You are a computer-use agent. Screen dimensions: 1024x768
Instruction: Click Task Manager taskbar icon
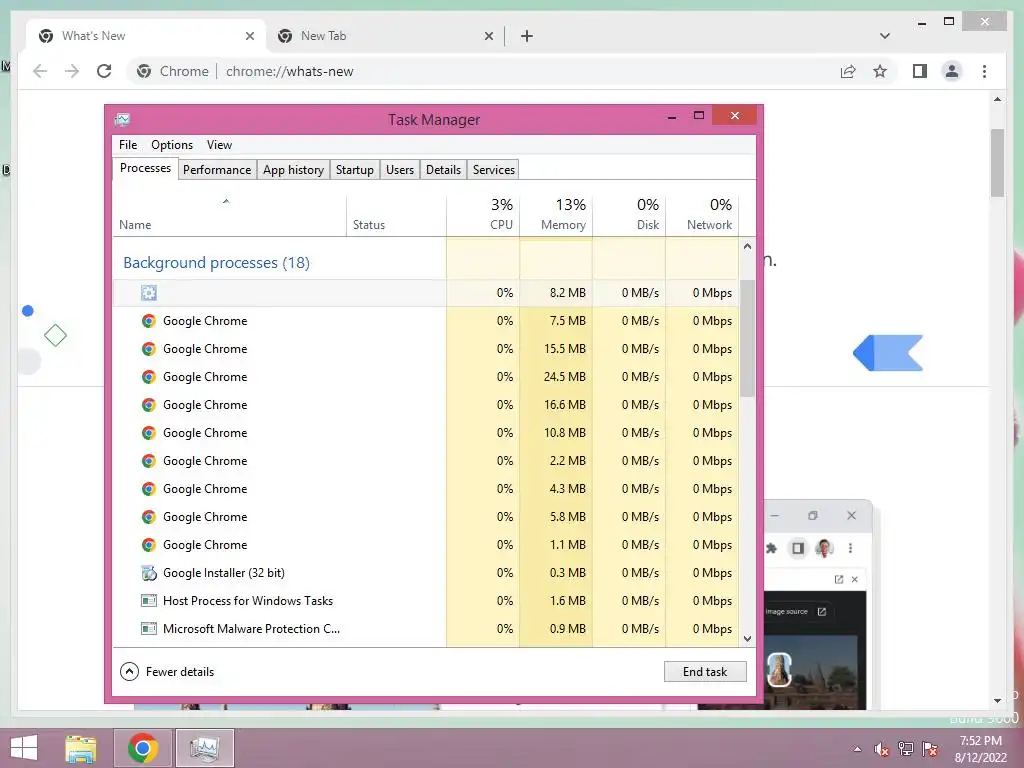coord(205,748)
